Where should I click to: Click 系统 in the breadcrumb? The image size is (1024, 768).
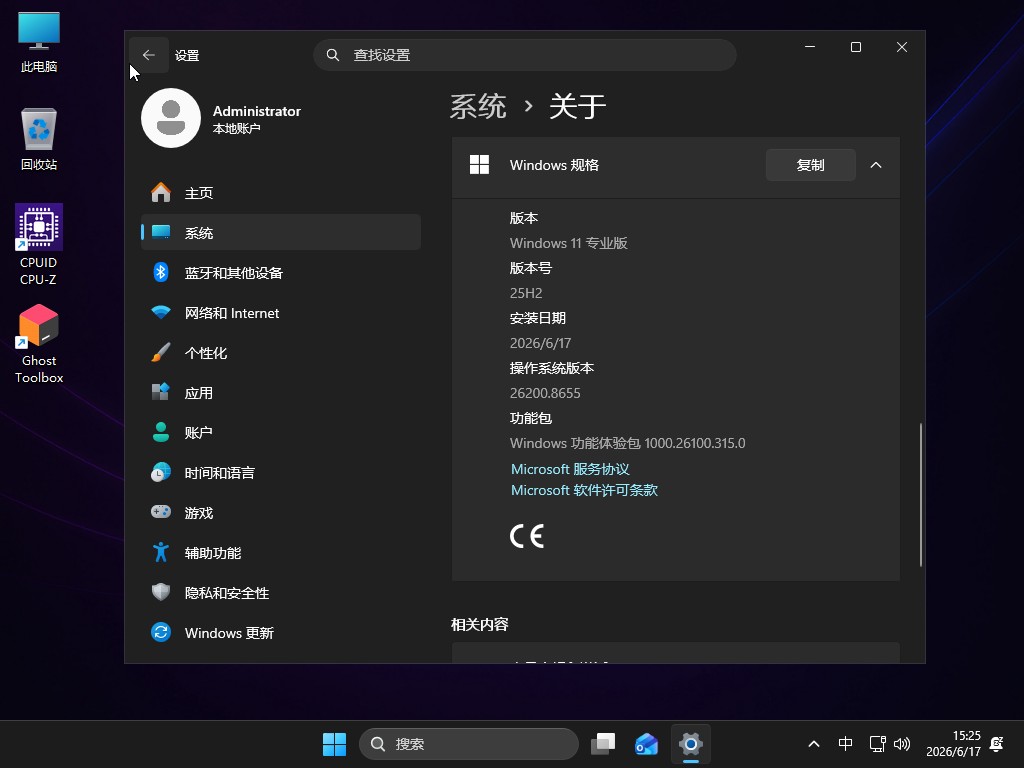pos(478,106)
